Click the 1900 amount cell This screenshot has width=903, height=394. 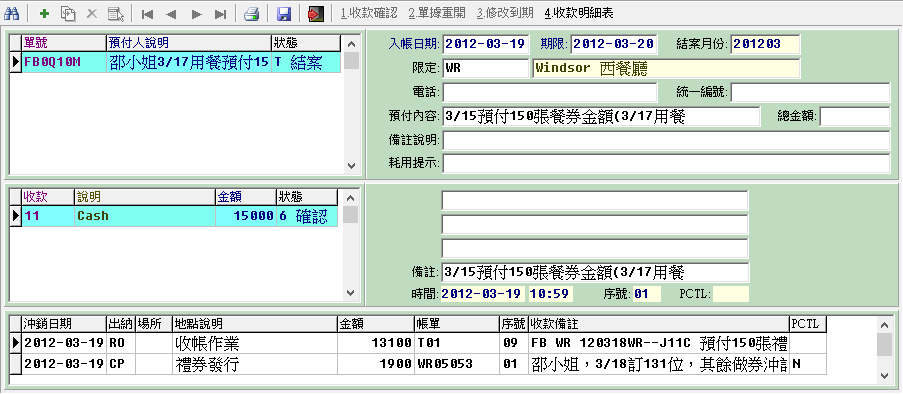pyautogui.click(x=375, y=364)
